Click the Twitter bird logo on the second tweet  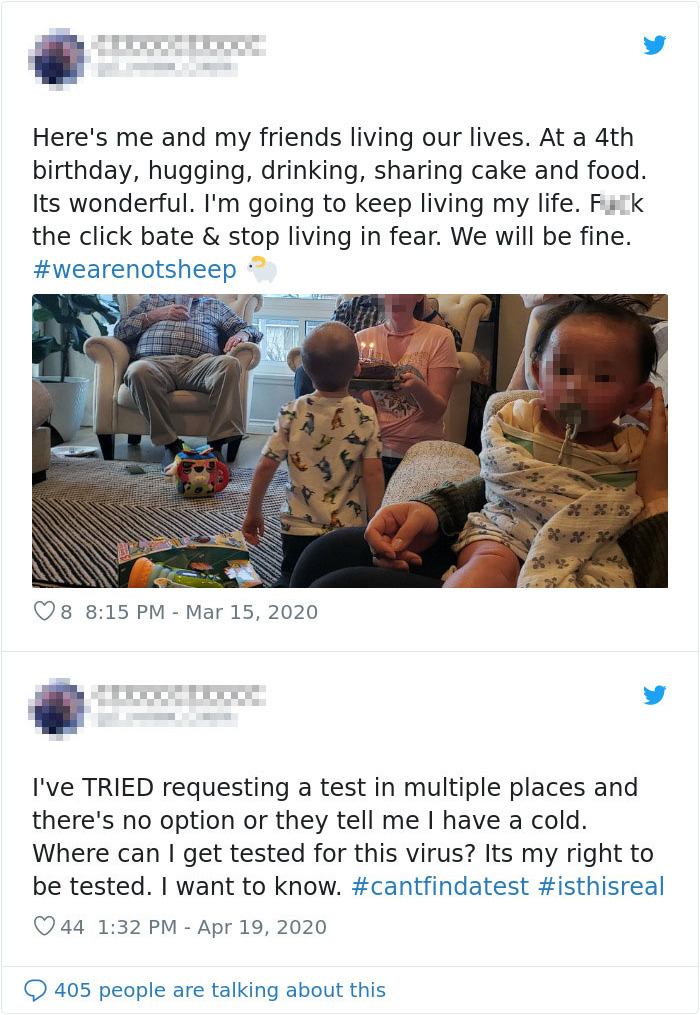[655, 694]
